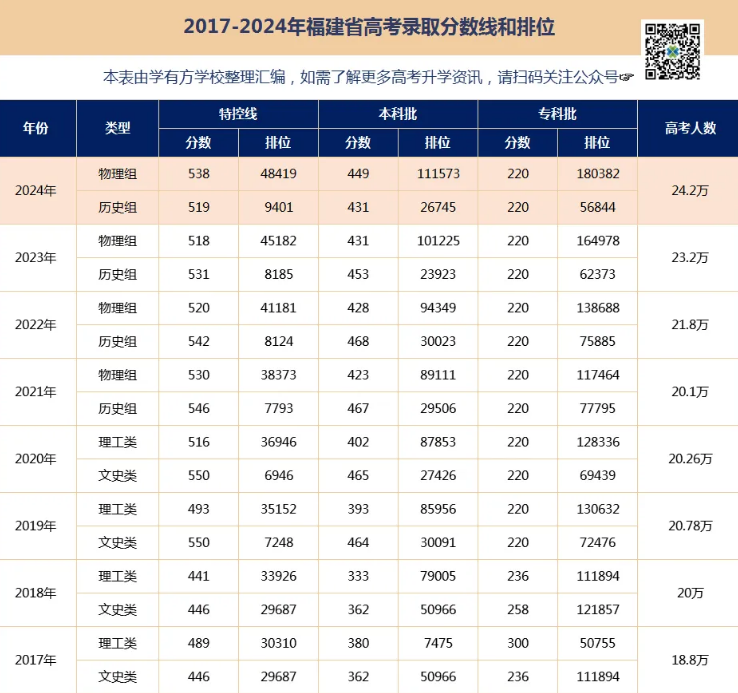This screenshot has width=738, height=693.
Task: Click the 20.26万 exam headcount cell
Action: tap(690, 459)
